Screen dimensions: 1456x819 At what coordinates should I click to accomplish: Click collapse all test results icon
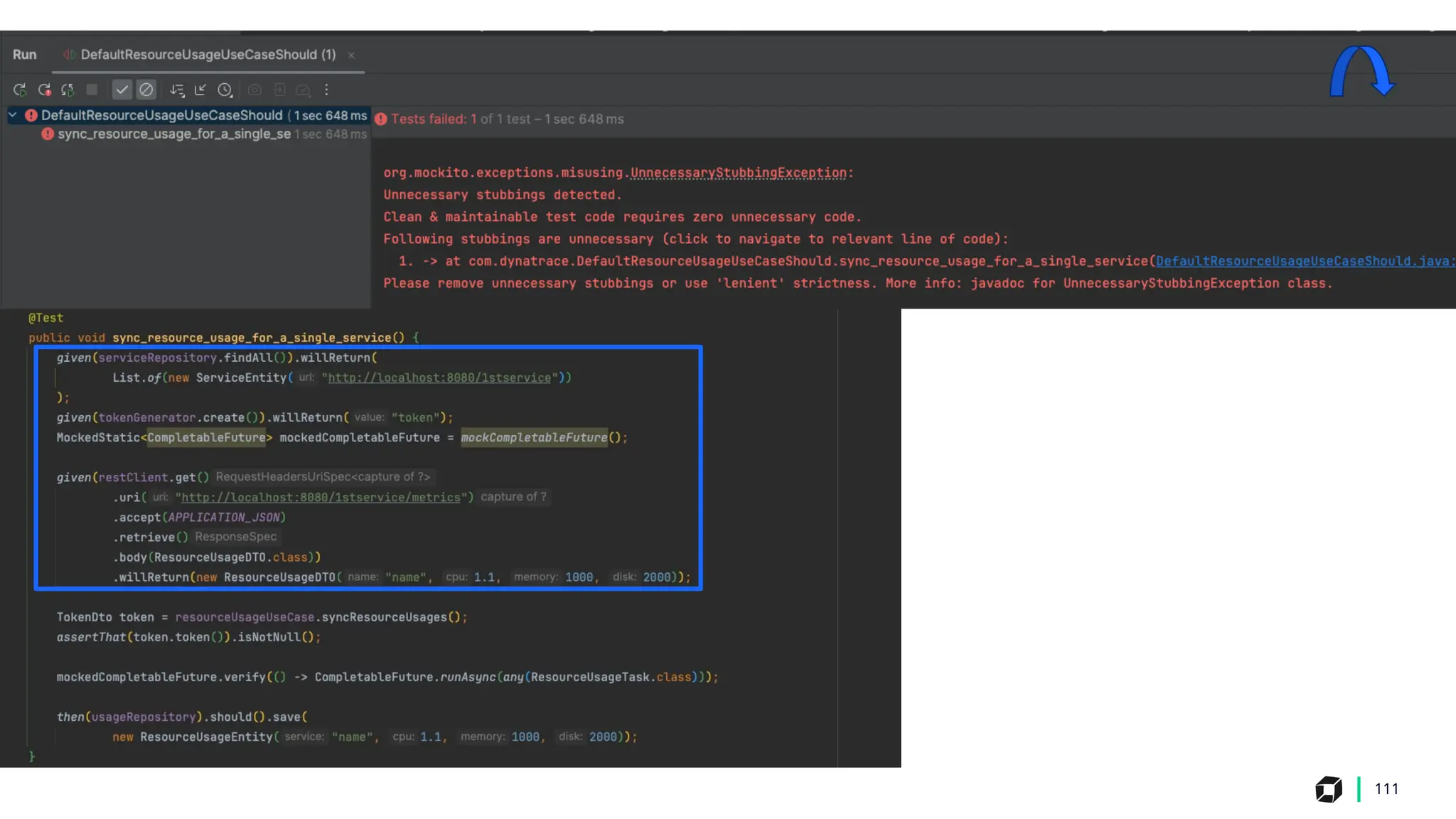pyautogui.click(x=200, y=90)
